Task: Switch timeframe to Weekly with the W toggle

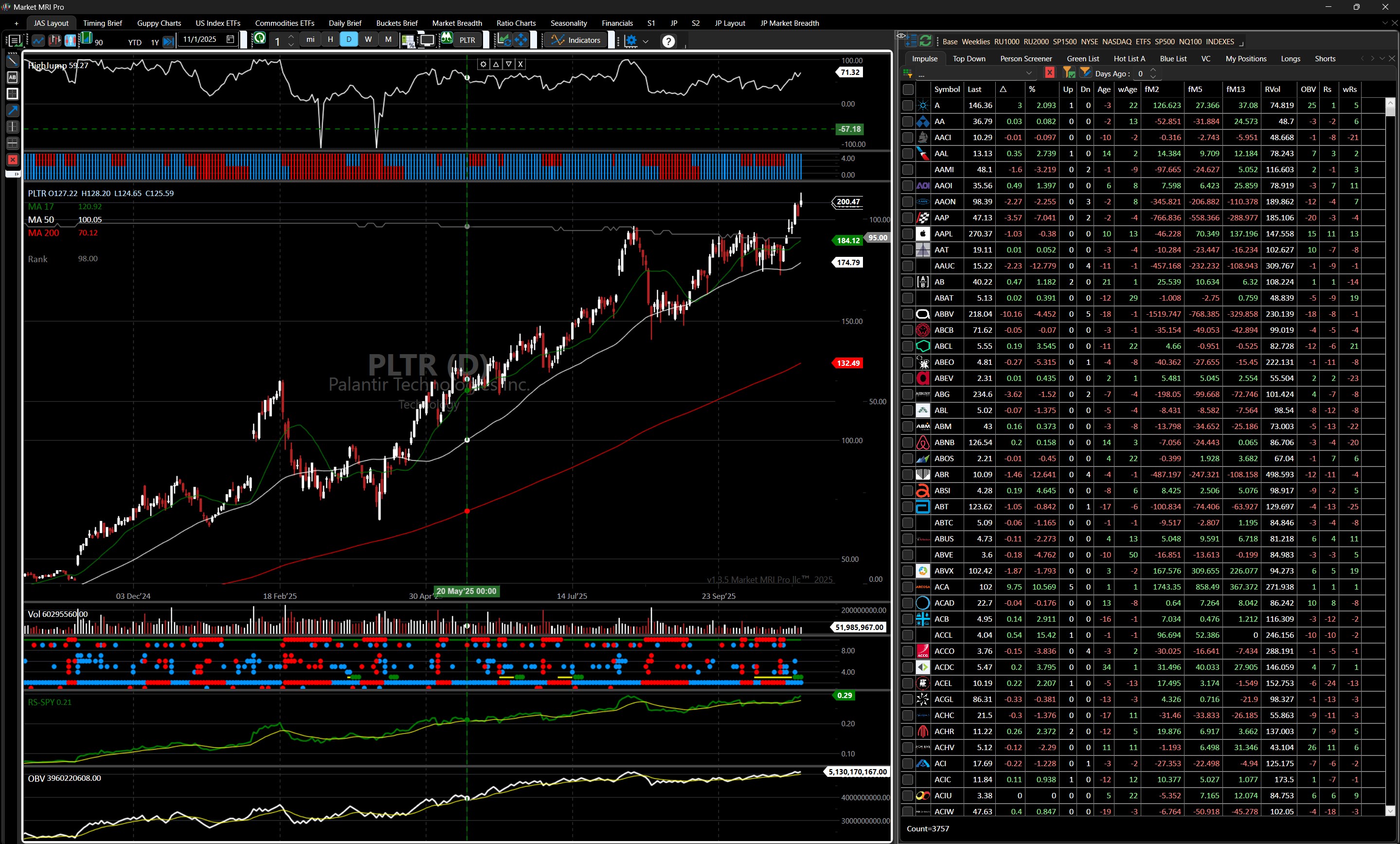Action: point(368,40)
